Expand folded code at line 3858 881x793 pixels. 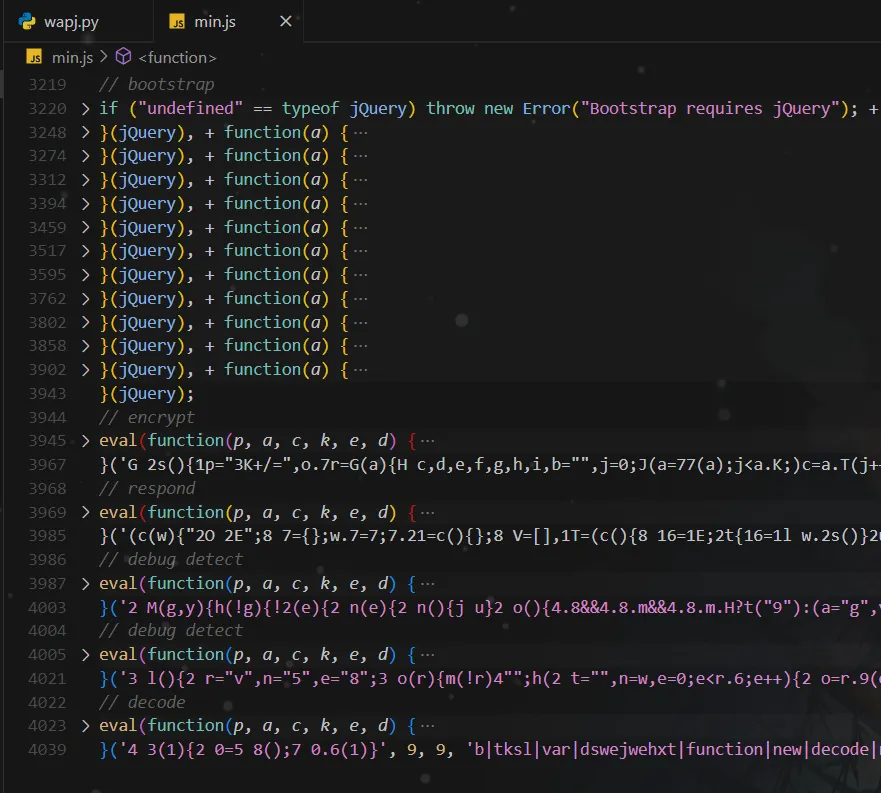pyautogui.click(x=85, y=346)
